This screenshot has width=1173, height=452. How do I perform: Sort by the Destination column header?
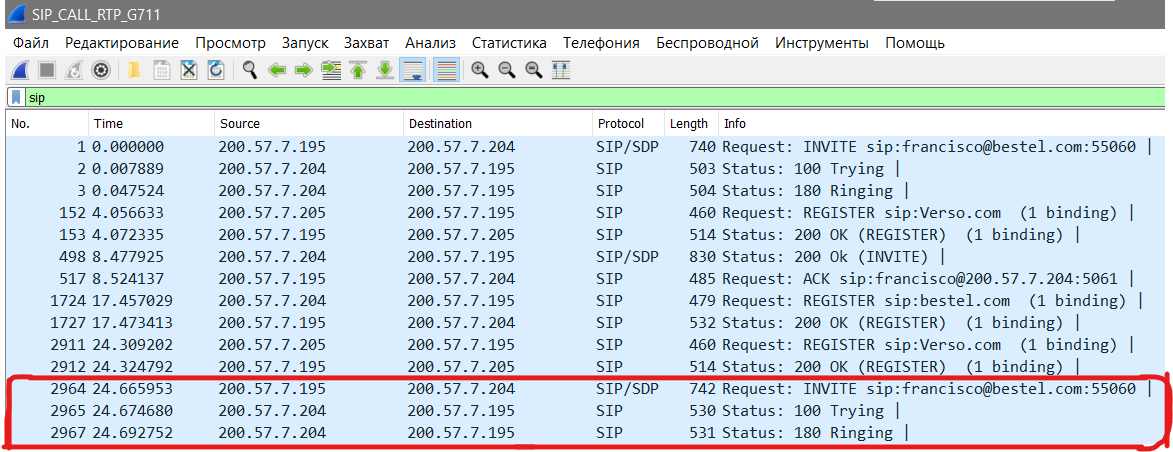point(497,123)
